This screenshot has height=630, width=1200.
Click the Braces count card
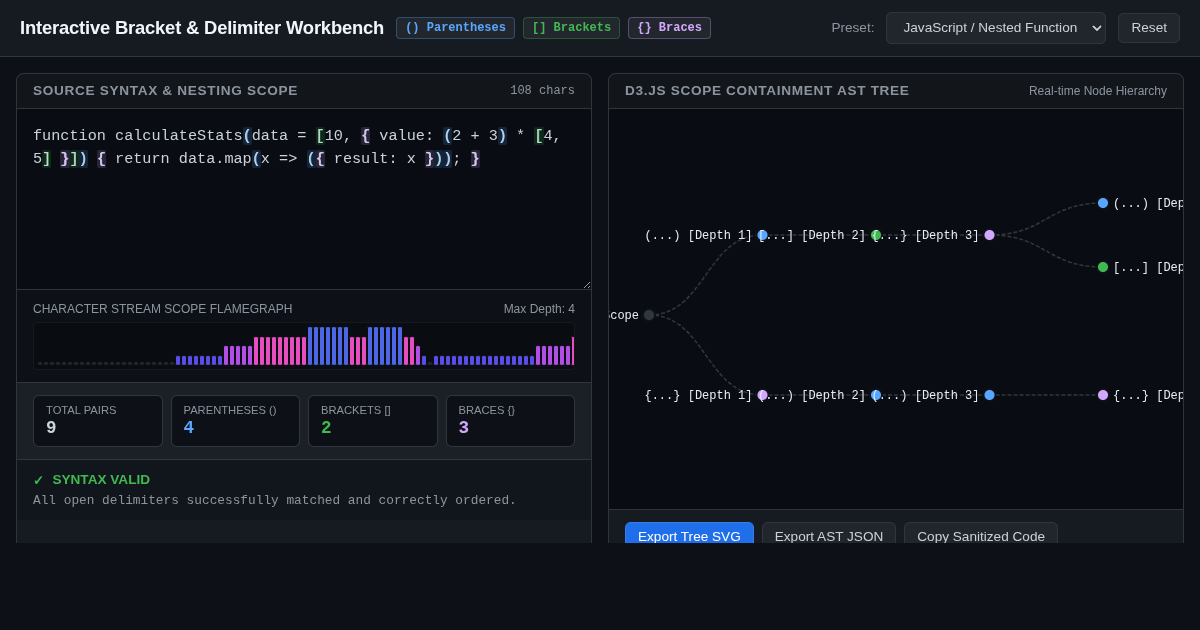[510, 421]
